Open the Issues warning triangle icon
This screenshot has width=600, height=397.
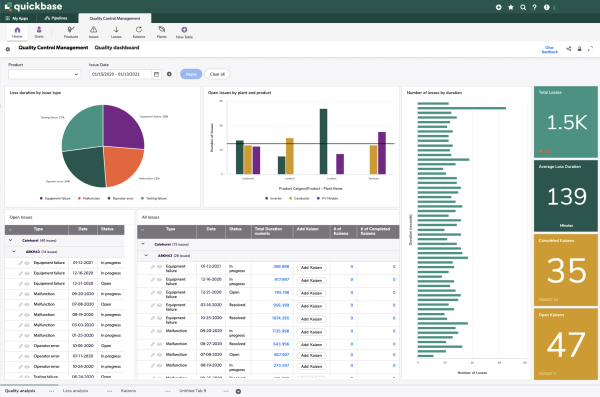click(x=93, y=29)
